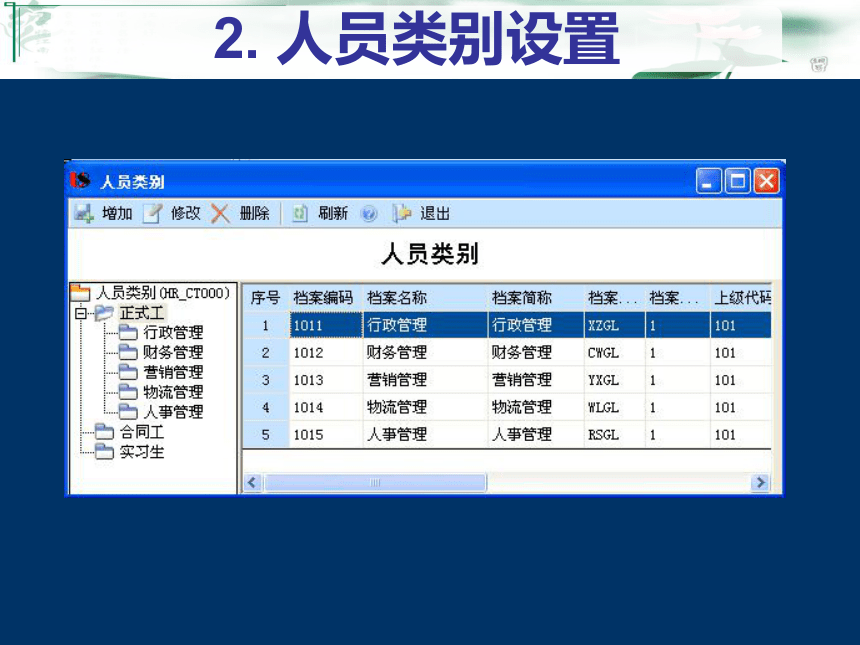The height and width of the screenshot is (645, 860).
Task: Select 营销管理 tree node
Action: pyautogui.click(x=173, y=372)
